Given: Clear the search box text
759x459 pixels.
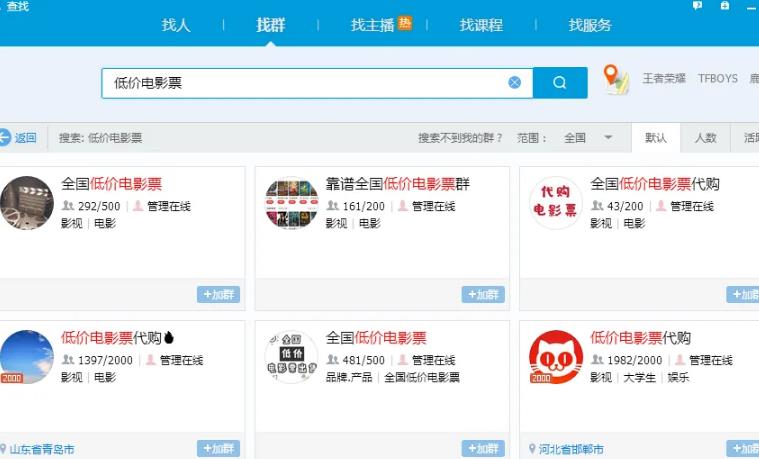Looking at the screenshot, I should point(514,83).
